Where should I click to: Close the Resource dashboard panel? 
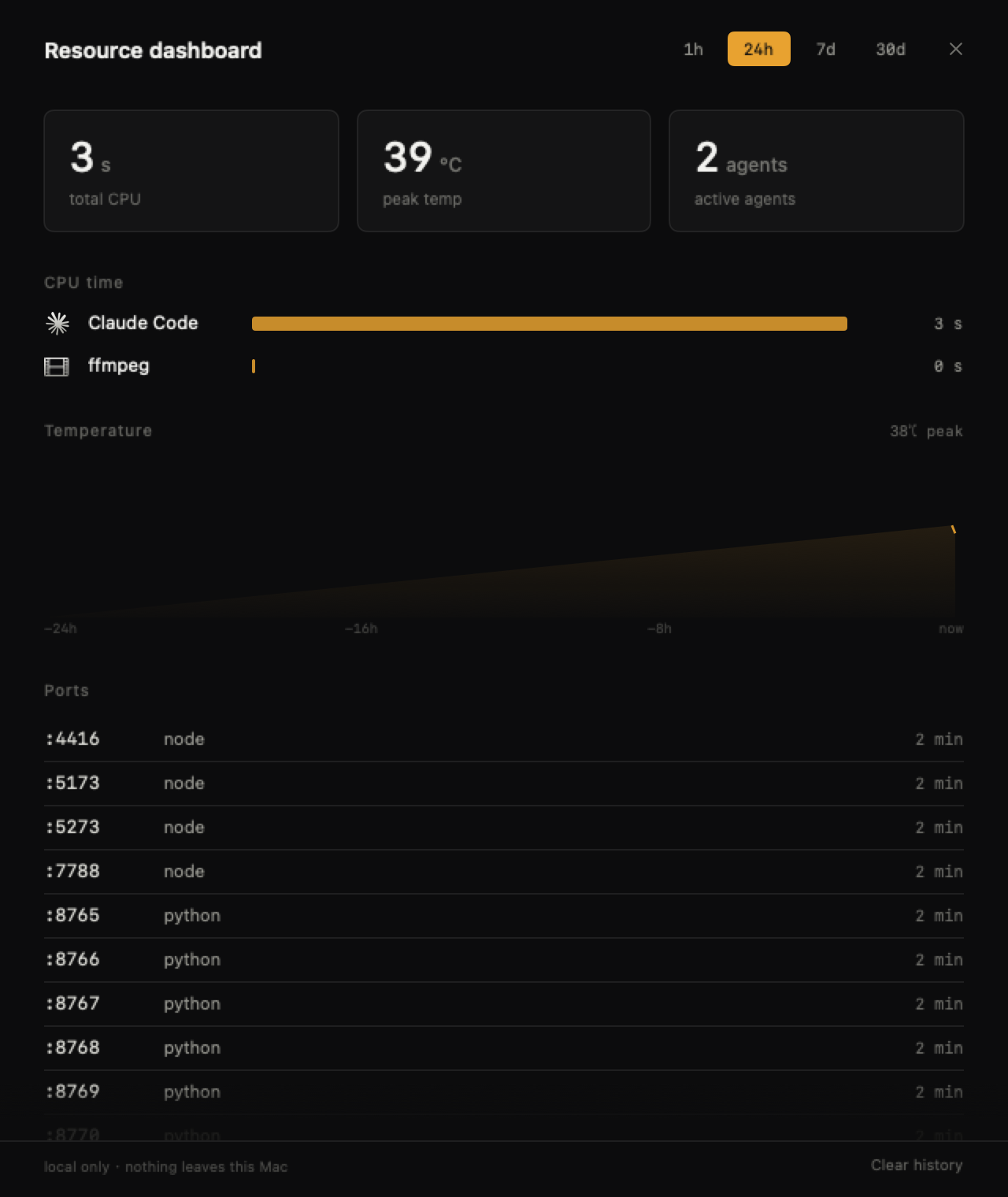tap(956, 49)
